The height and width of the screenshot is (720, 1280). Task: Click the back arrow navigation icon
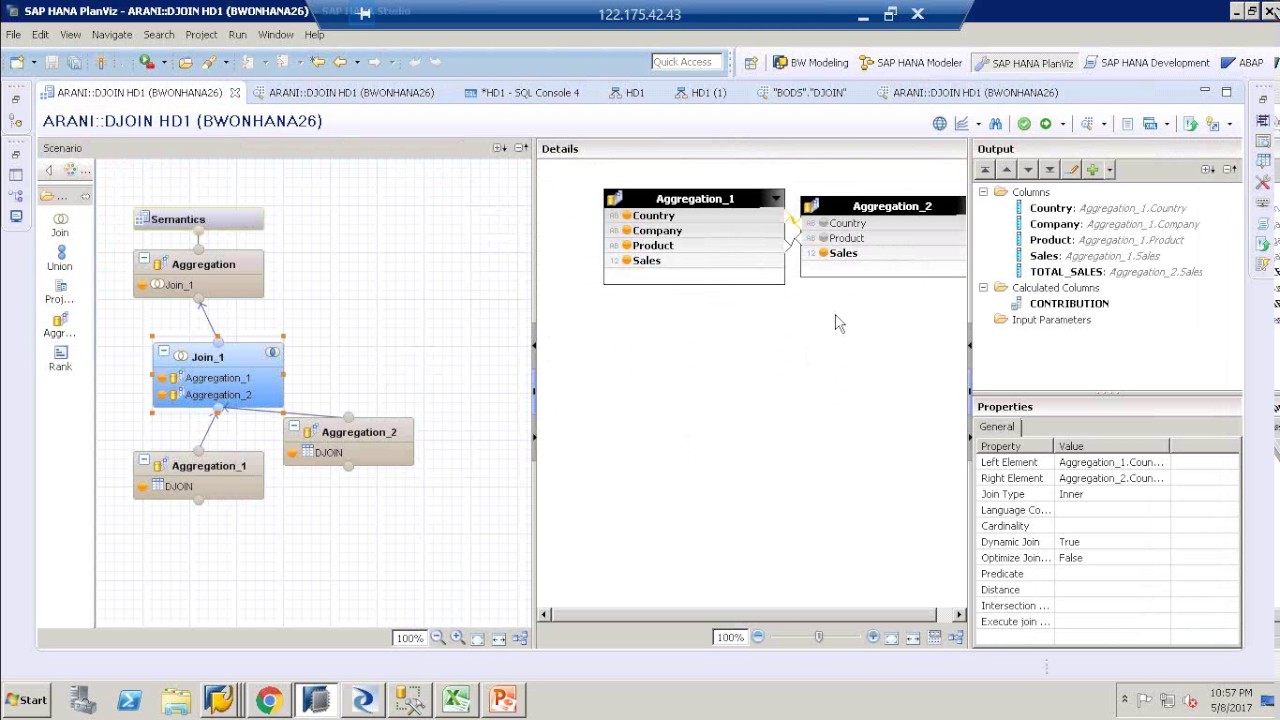340,62
